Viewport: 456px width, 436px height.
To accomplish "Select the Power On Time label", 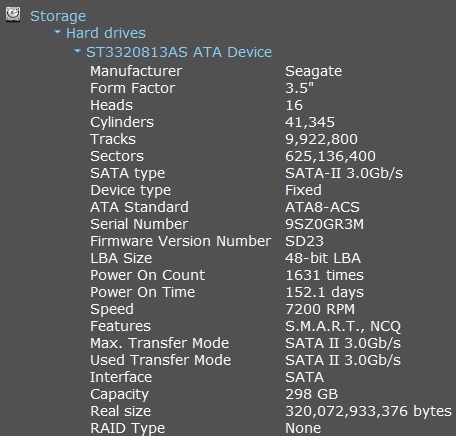I will click(x=142, y=292).
